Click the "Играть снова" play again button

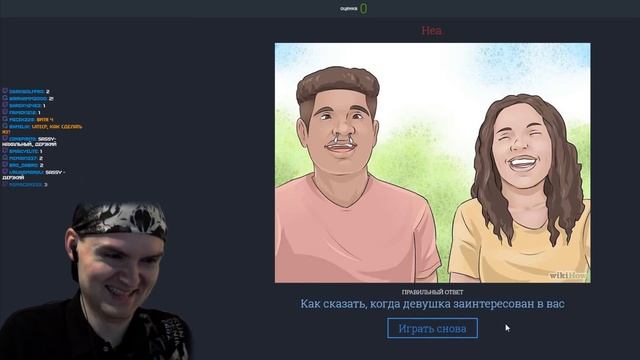click(432, 328)
